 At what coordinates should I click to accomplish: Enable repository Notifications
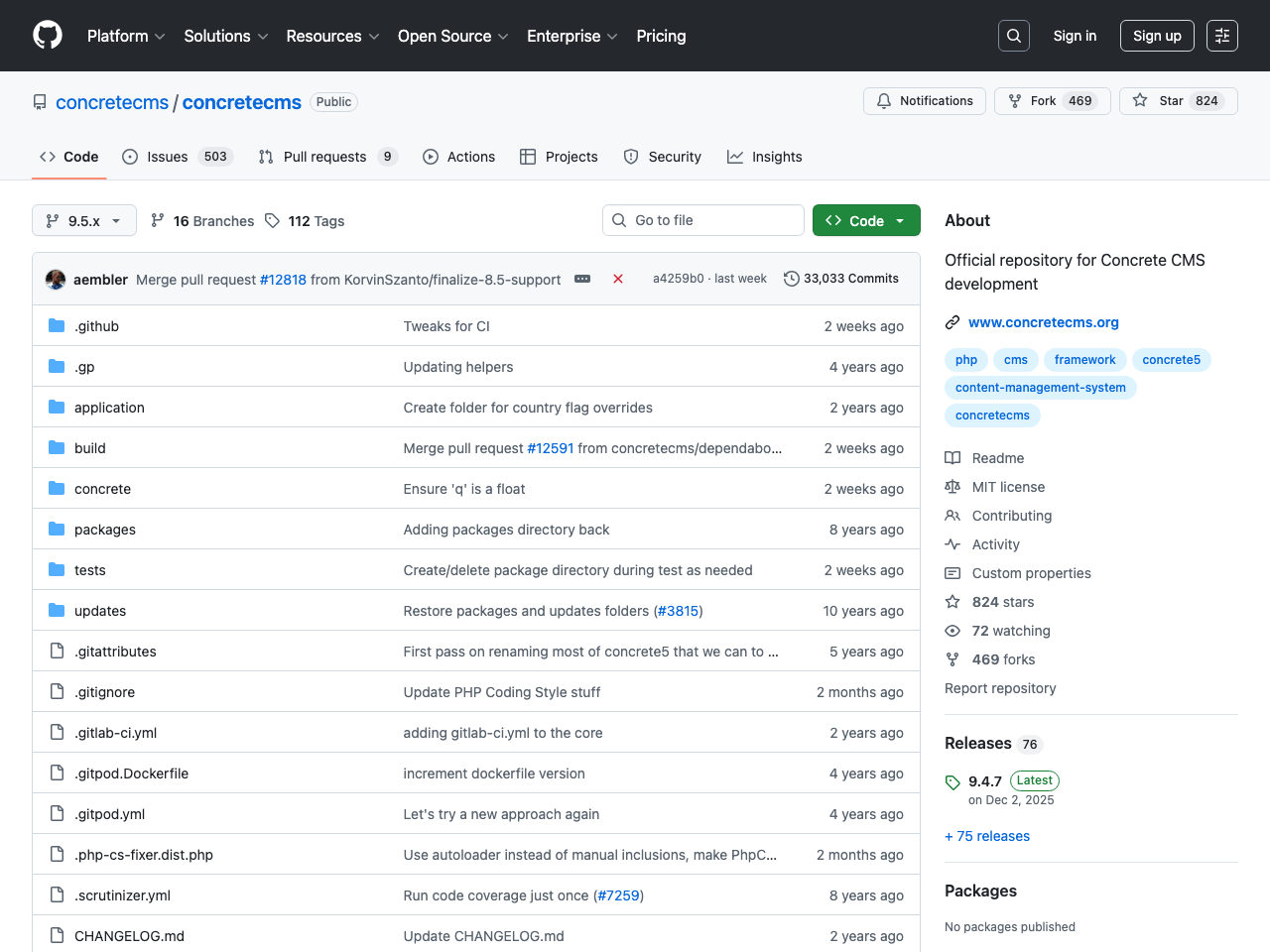tap(924, 100)
